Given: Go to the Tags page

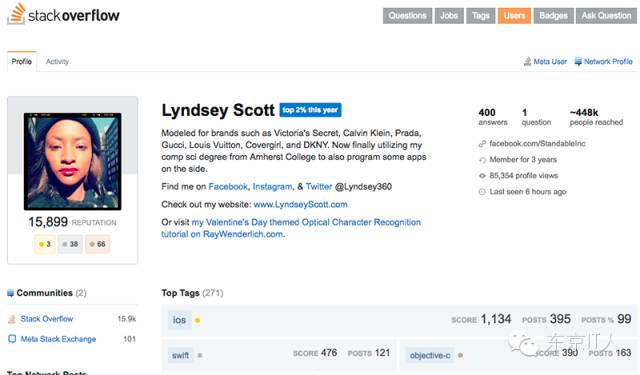Looking at the screenshot, I should click(x=481, y=16).
